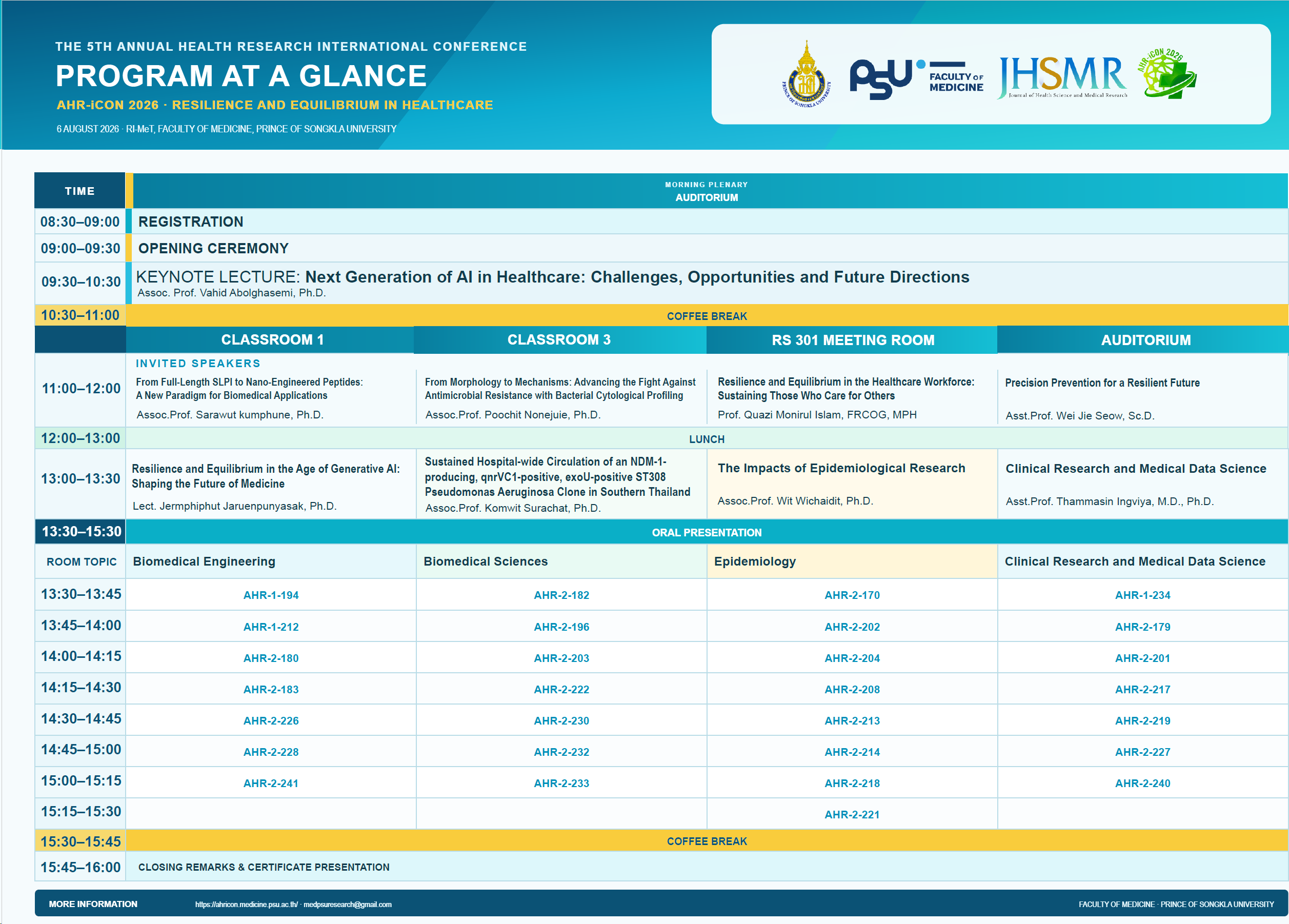The width and height of the screenshot is (1289, 924).
Task: Click speaker Quazi Monirul Islam's name
Action: click(x=817, y=415)
